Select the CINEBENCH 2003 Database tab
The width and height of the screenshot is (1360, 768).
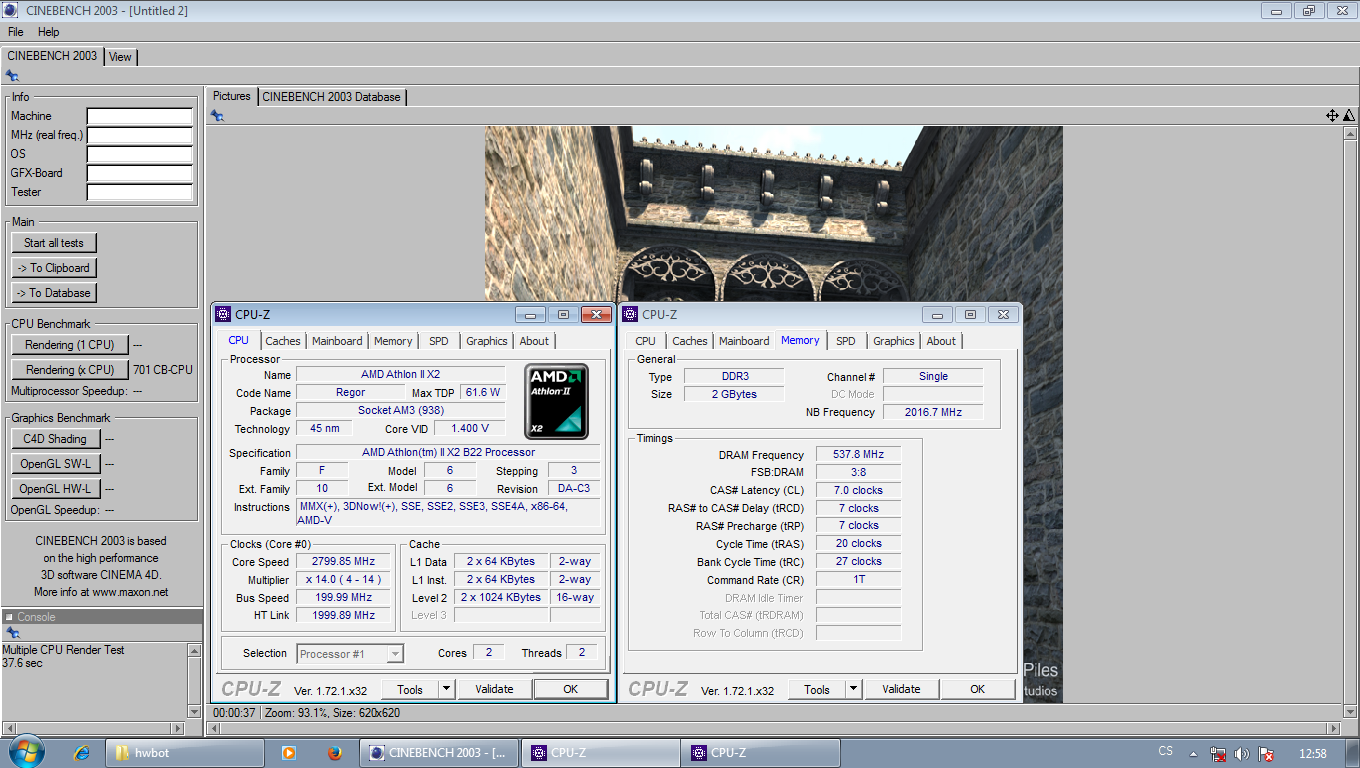[x=331, y=97]
